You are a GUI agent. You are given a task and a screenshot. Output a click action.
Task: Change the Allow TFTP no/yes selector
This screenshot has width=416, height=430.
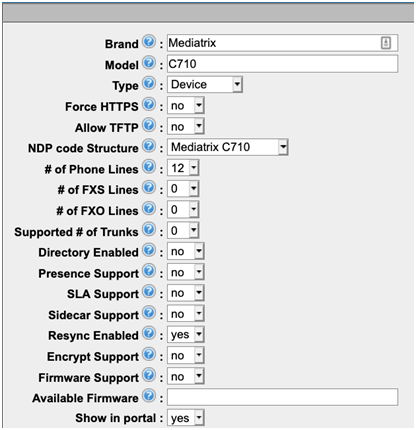point(186,127)
